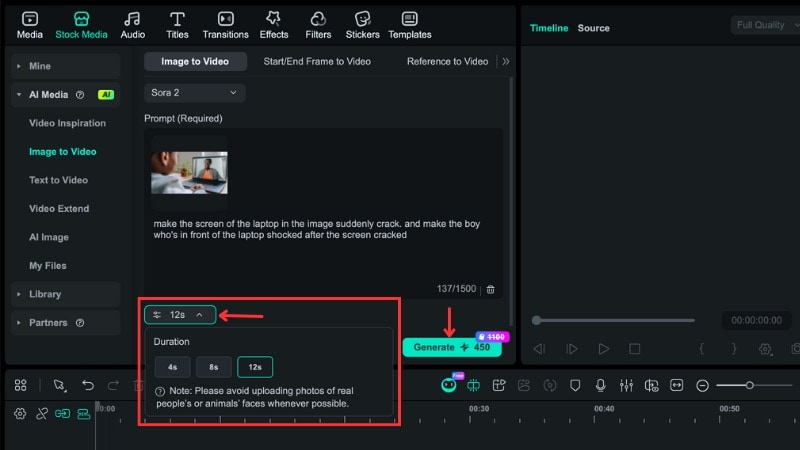Open the Audio tab
Image resolution: width=800 pixels, height=450 pixels.
pyautogui.click(x=133, y=26)
